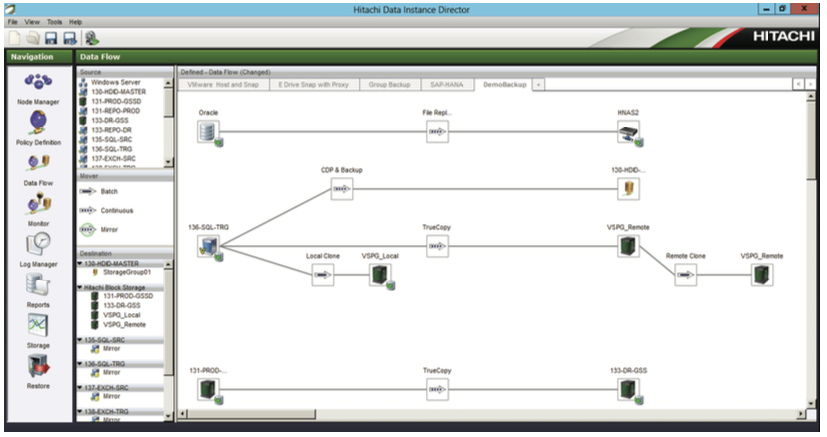Click the first Save toolbar icon
This screenshot has width=827, height=437.
pyautogui.click(x=51, y=38)
